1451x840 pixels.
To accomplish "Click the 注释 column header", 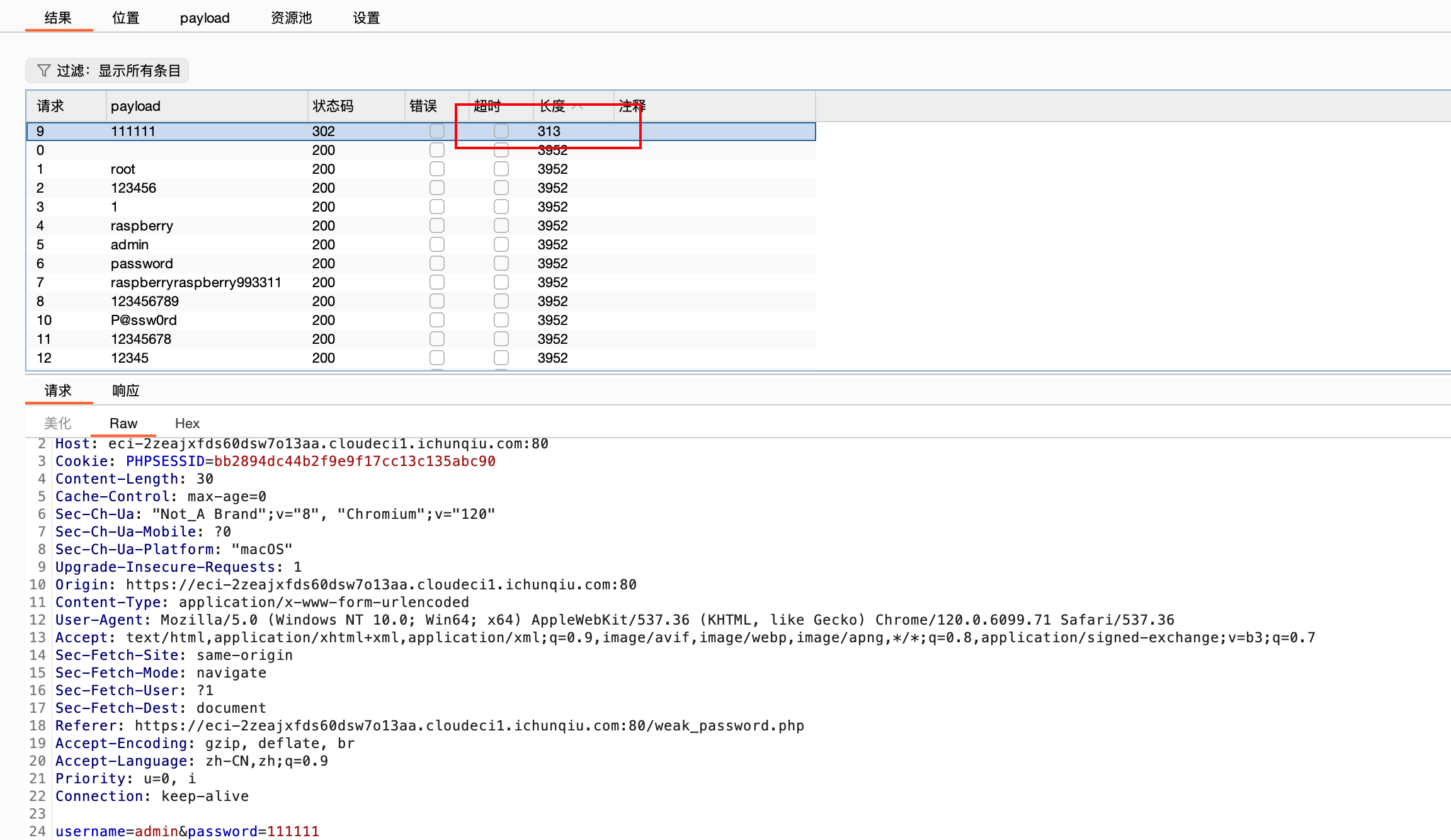I will (x=632, y=106).
